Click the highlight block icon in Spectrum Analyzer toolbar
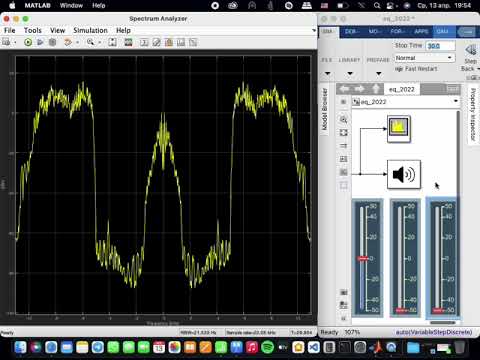 (68, 42)
